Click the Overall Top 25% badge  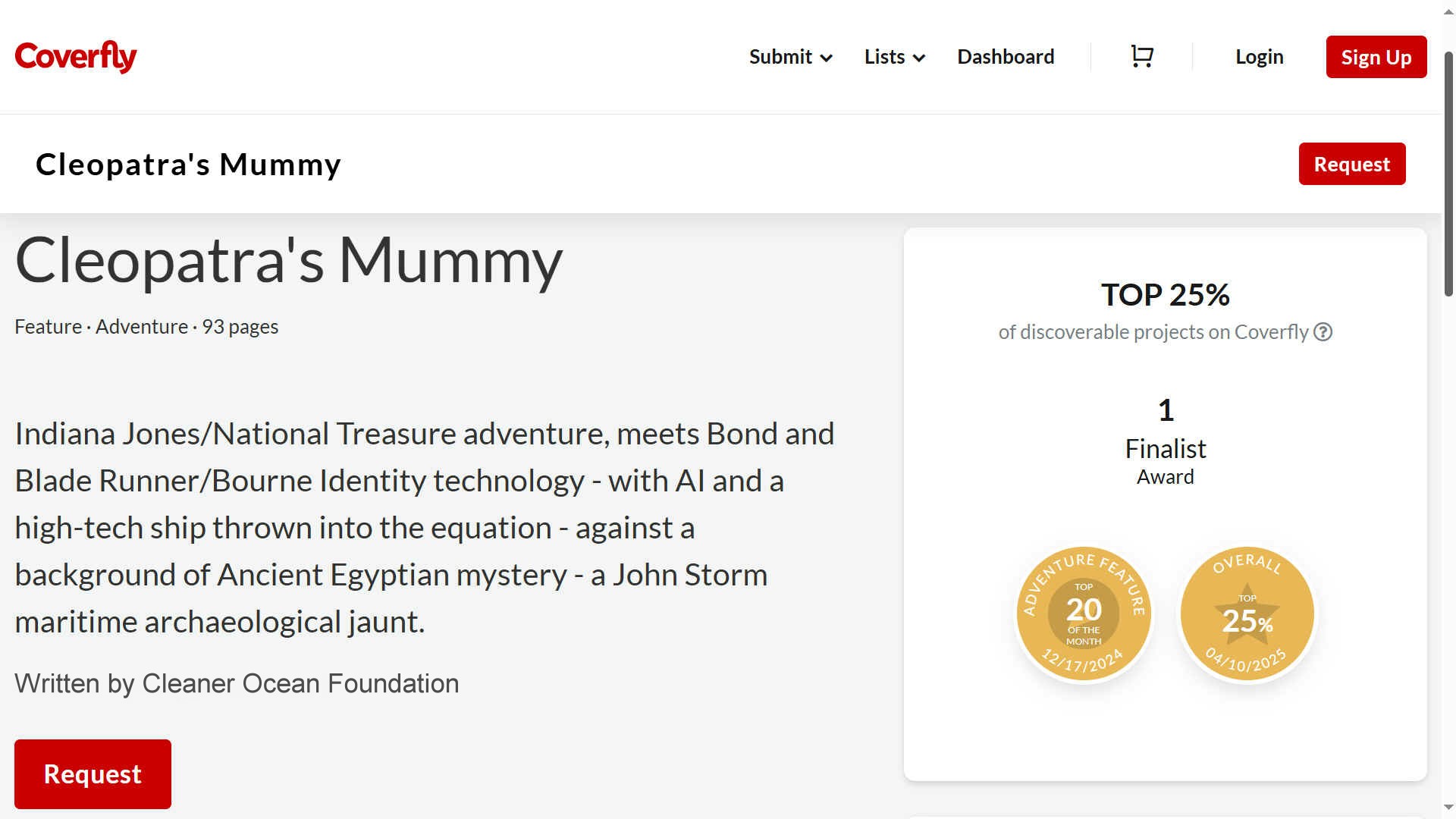click(1247, 613)
